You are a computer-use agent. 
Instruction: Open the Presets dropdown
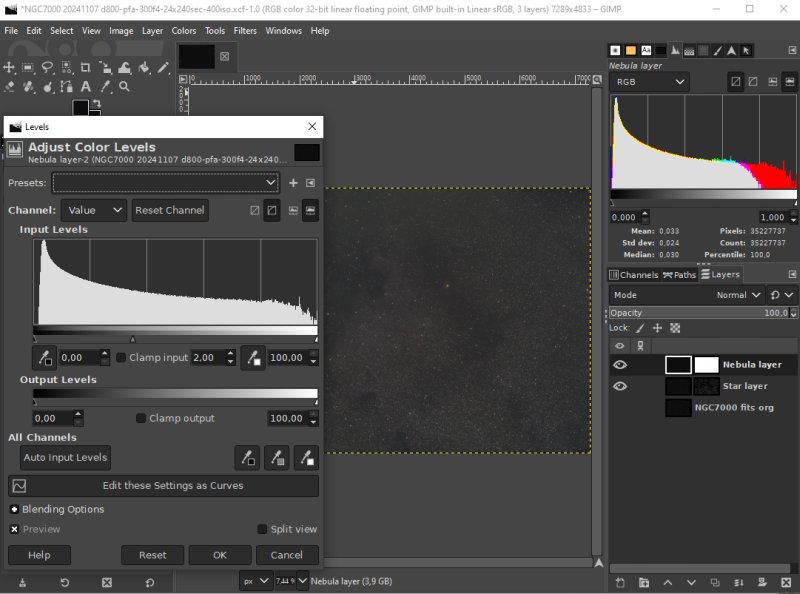click(166, 183)
